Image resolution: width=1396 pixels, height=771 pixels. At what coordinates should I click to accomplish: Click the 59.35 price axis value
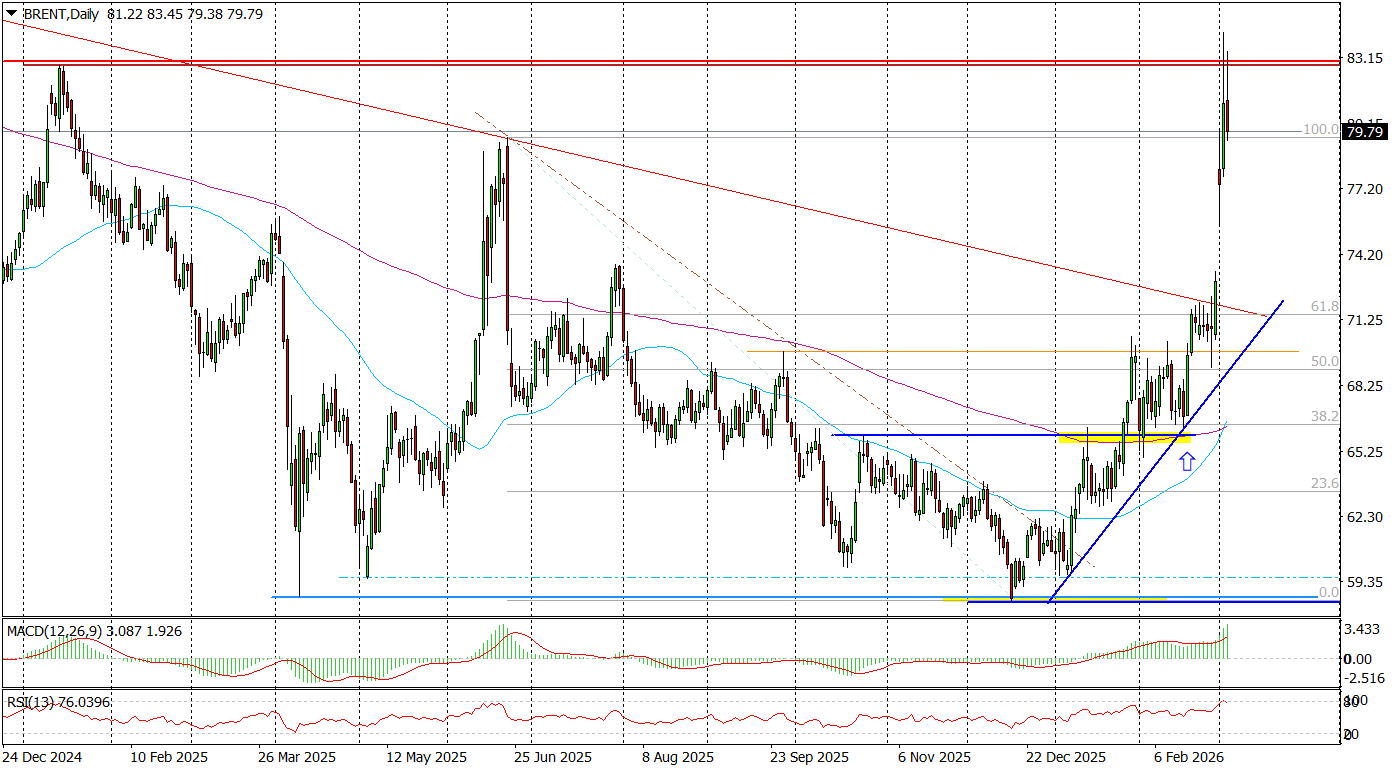point(1365,582)
